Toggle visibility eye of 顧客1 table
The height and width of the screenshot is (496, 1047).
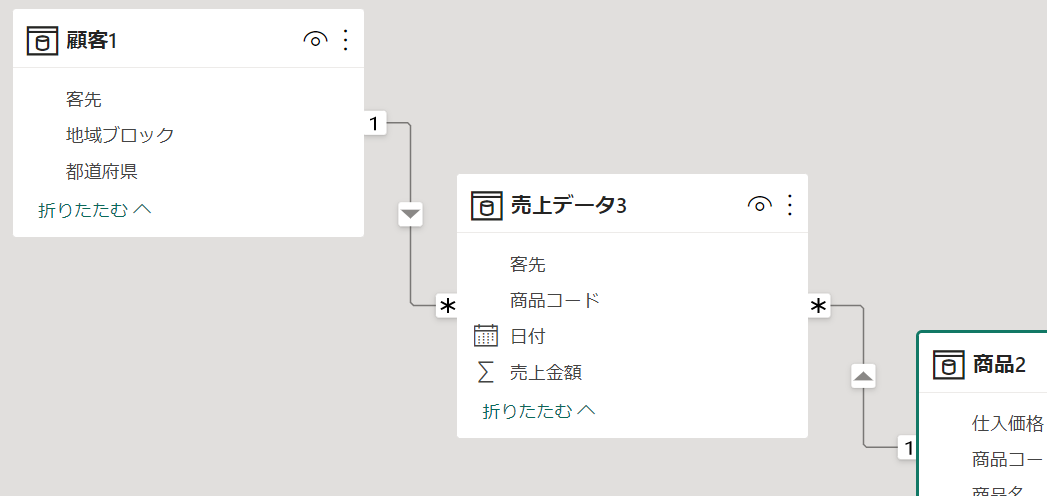(315, 41)
